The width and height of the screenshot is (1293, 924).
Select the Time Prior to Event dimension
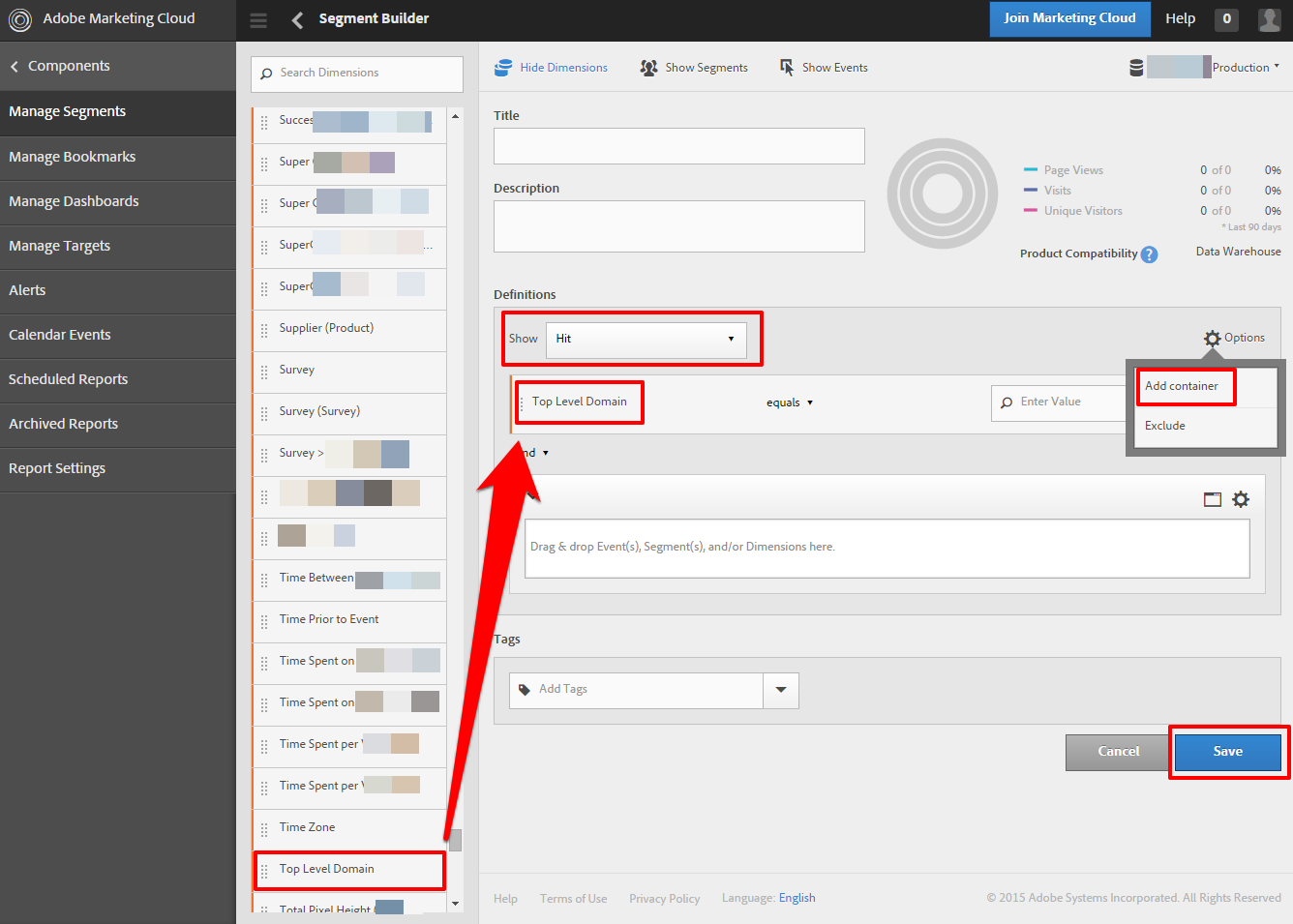pos(349,620)
